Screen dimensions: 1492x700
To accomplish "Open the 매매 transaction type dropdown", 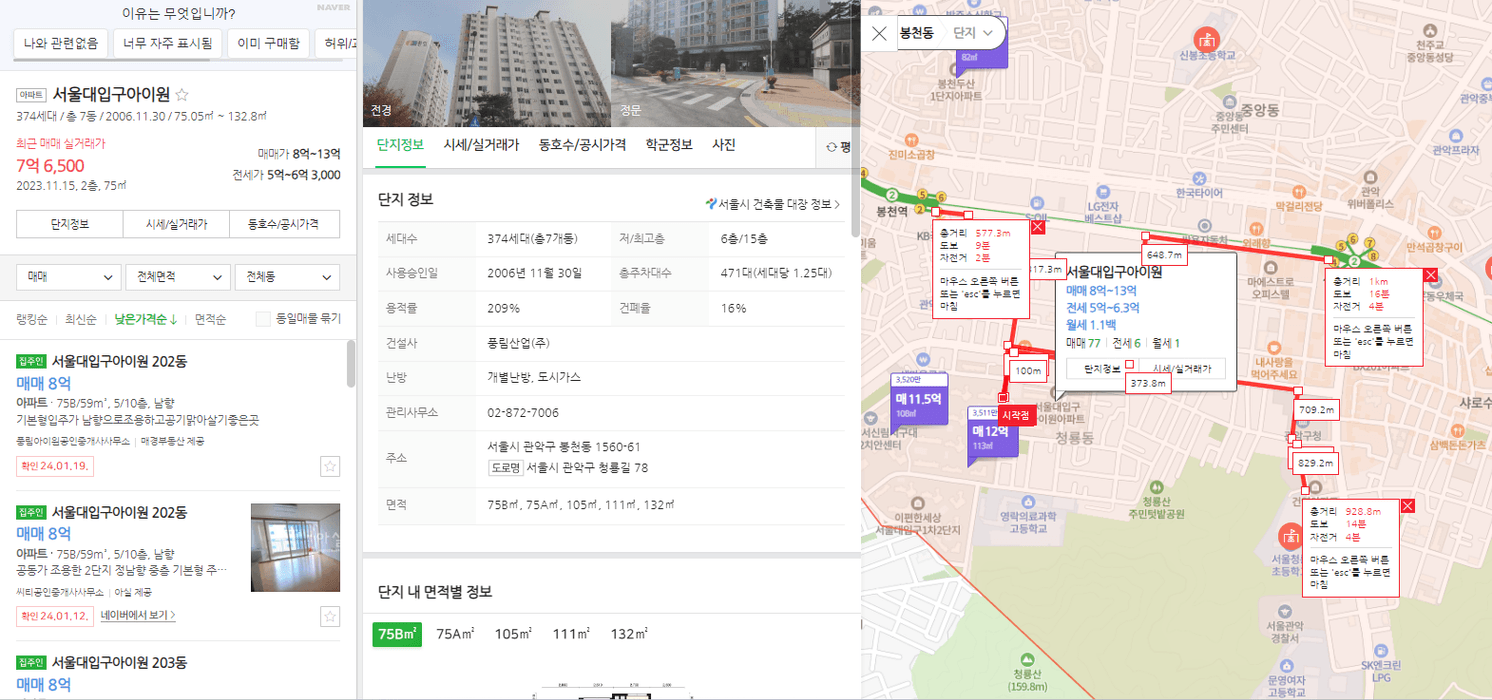I will click(x=69, y=277).
